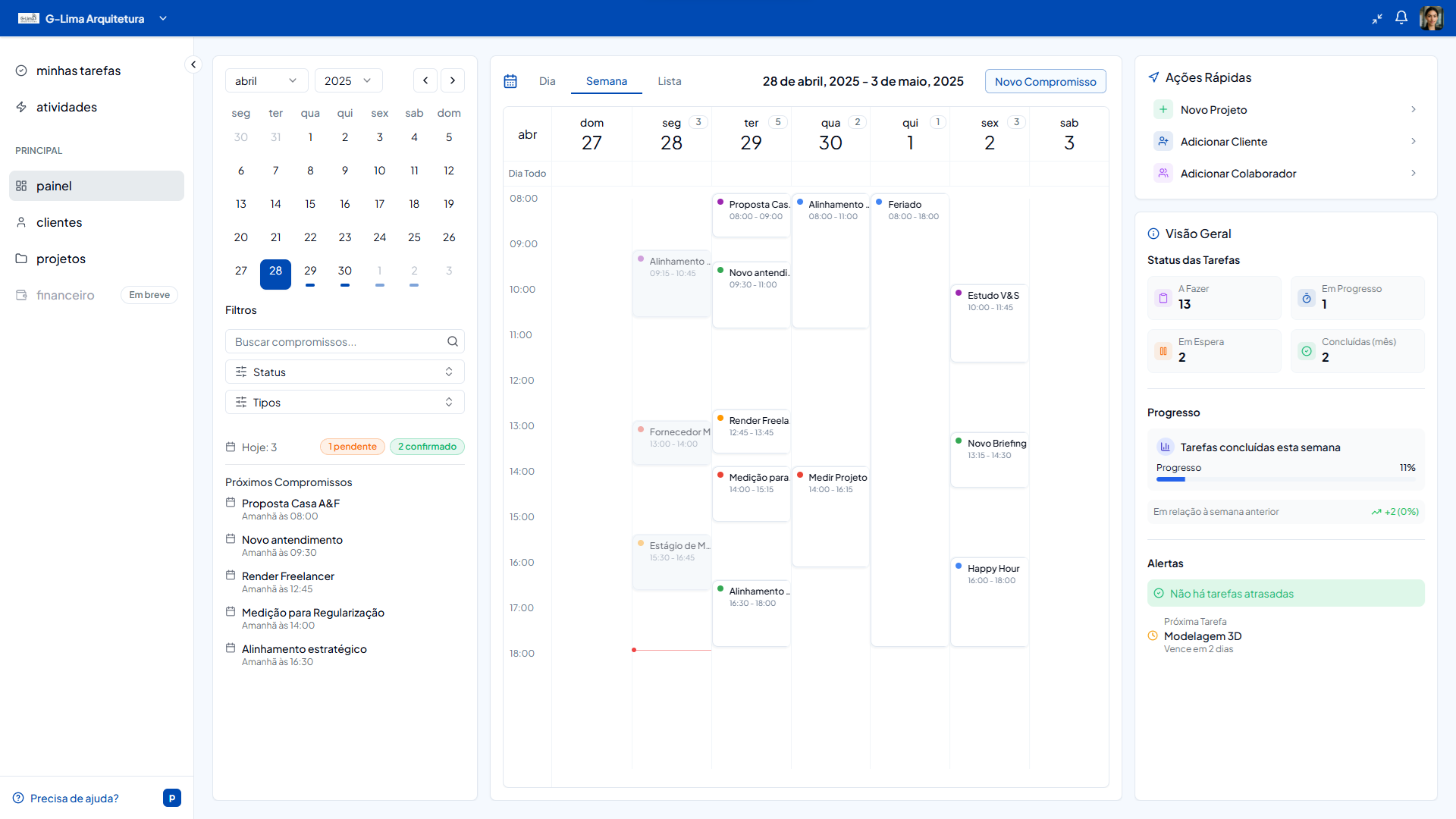Click the collapse-screen arrows icon
The width and height of the screenshot is (1456, 819).
point(1377,18)
